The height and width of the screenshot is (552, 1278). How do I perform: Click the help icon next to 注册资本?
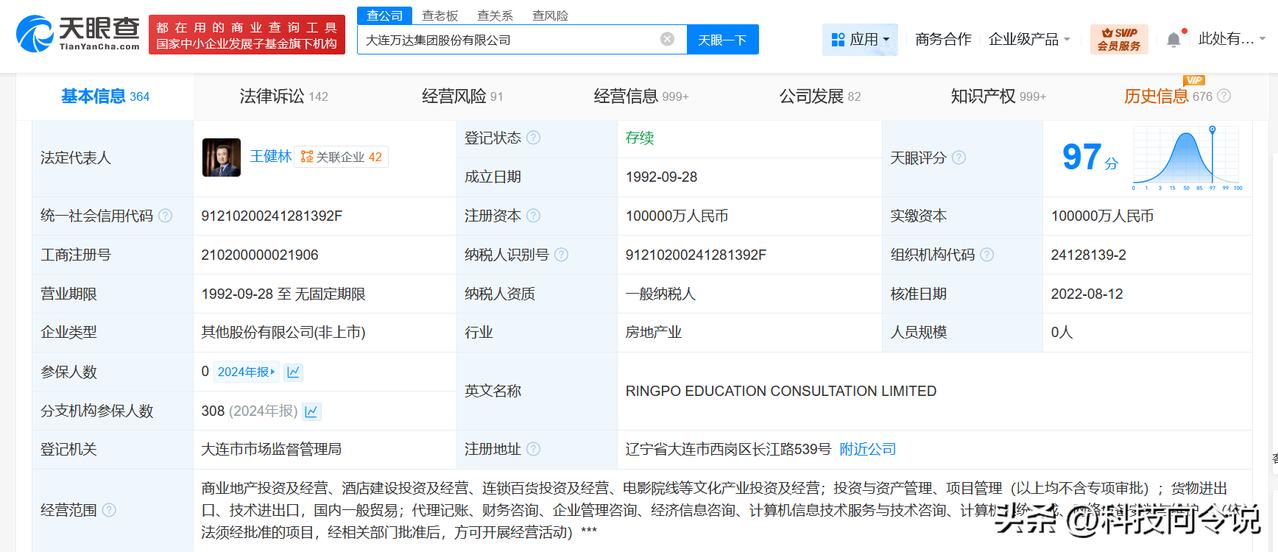coord(533,216)
